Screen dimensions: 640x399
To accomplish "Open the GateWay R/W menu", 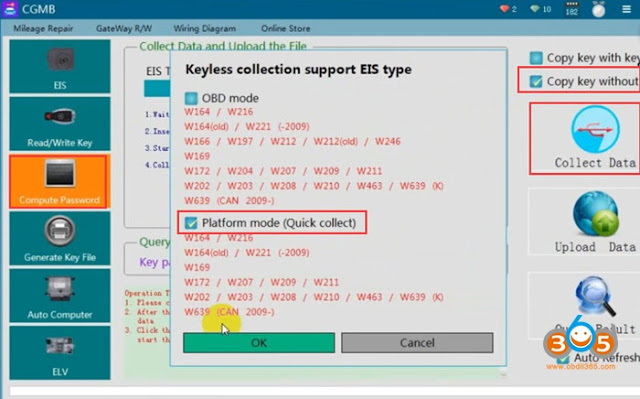I will pos(124,29).
